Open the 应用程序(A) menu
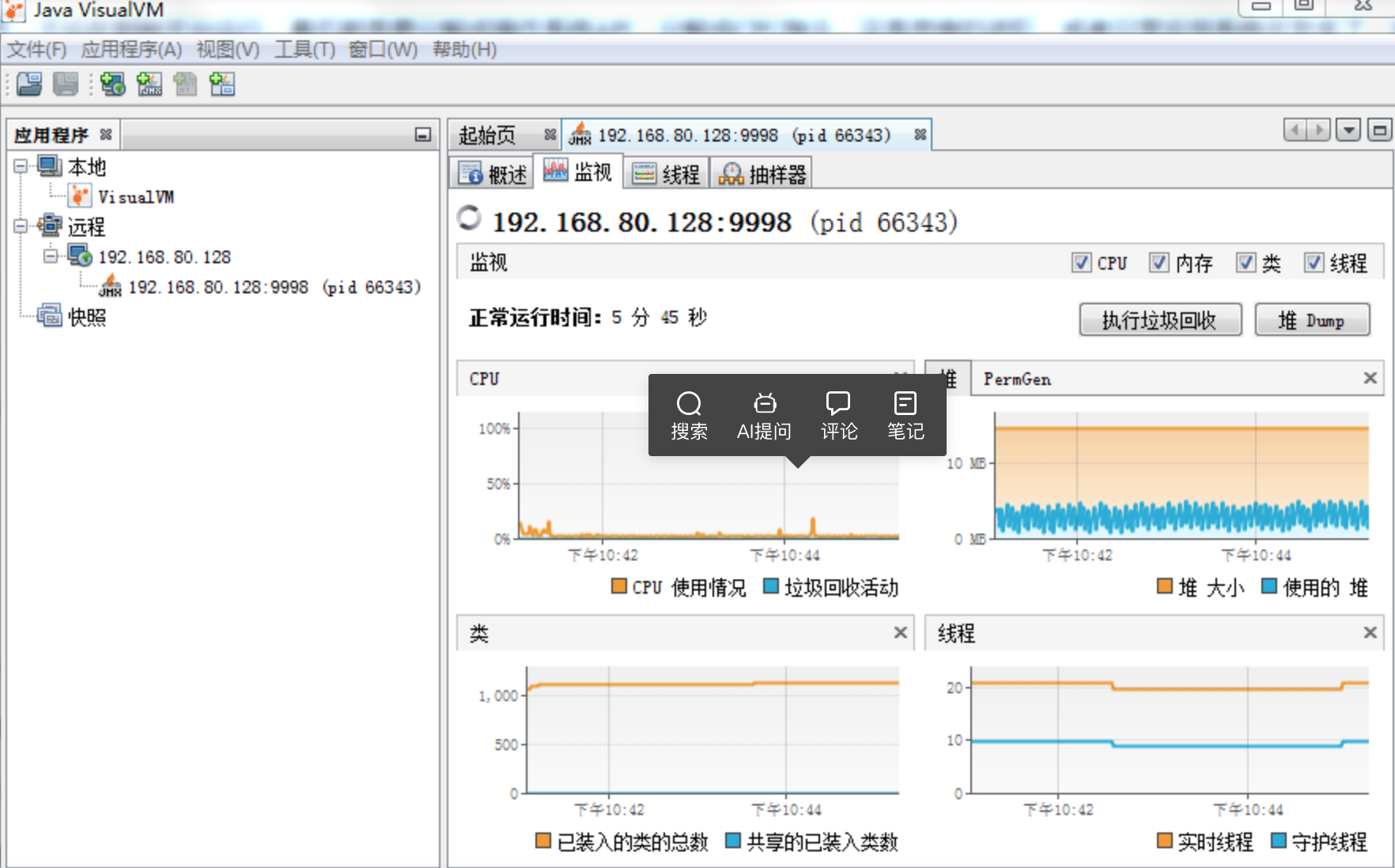 coord(131,50)
